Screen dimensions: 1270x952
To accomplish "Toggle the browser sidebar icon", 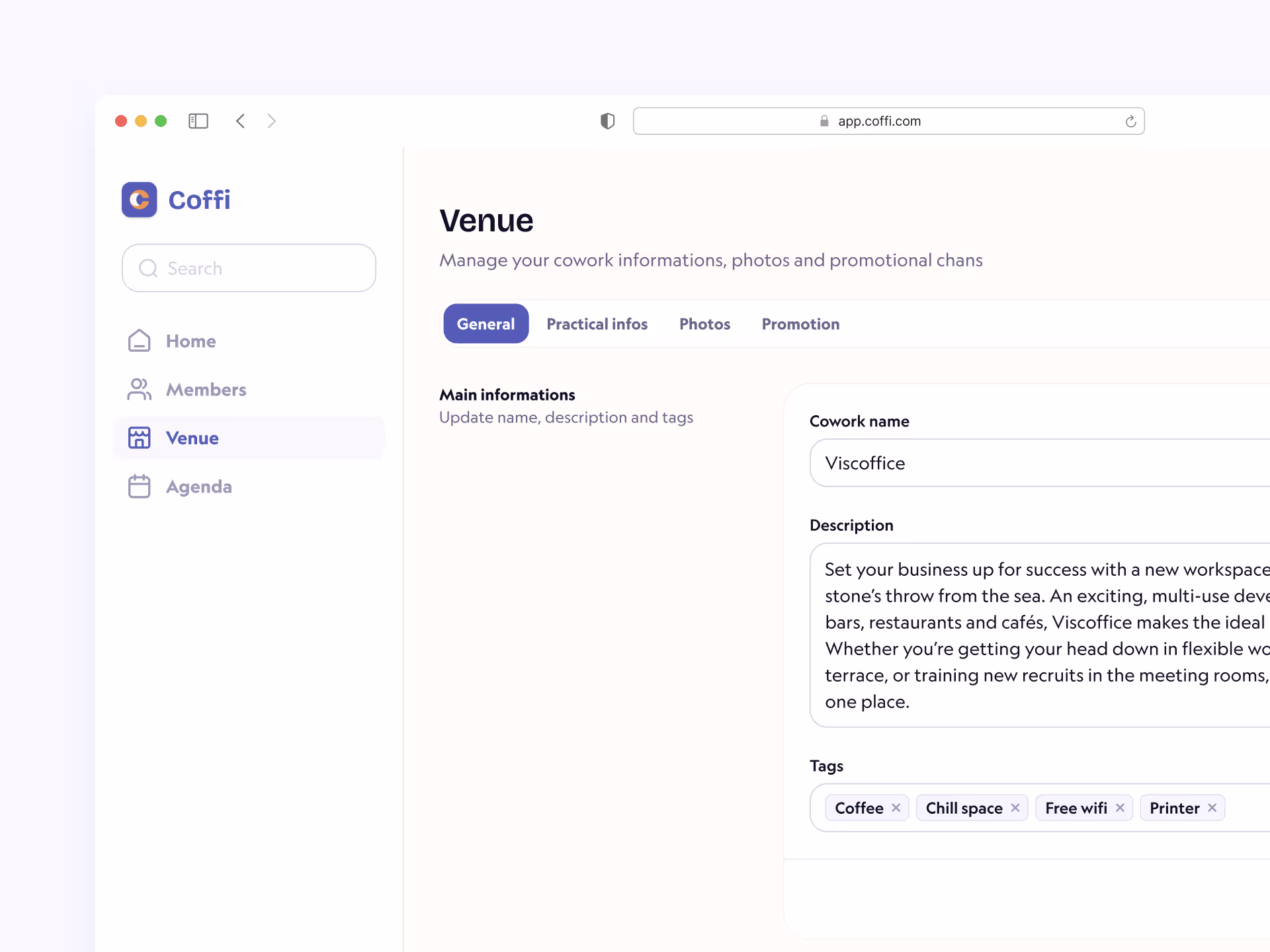I will tap(198, 121).
